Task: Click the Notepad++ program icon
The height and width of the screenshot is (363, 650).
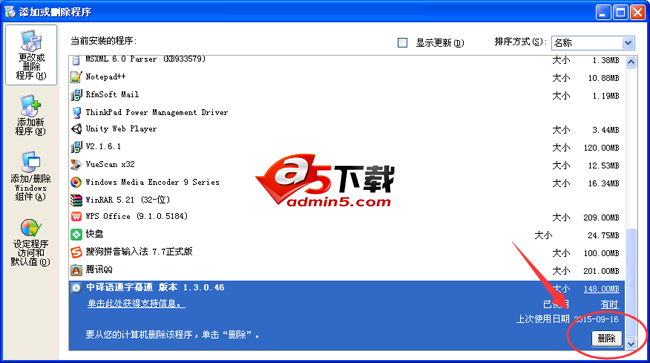Action: (x=76, y=77)
